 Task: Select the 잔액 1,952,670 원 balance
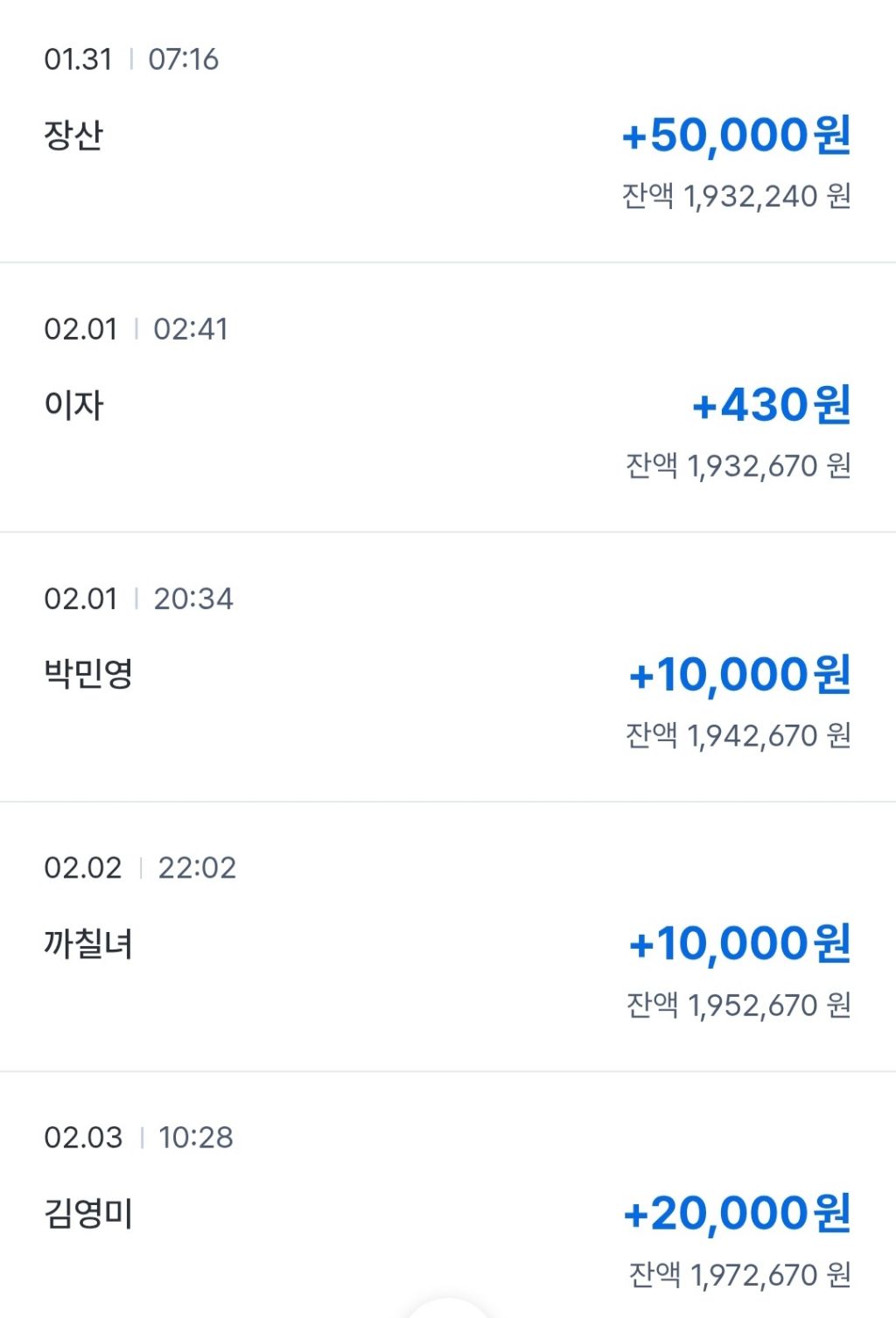pyautogui.click(x=738, y=1005)
